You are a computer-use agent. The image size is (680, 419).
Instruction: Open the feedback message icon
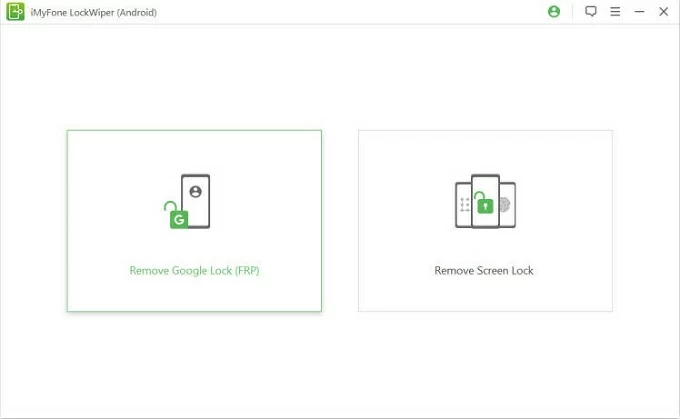[591, 12]
